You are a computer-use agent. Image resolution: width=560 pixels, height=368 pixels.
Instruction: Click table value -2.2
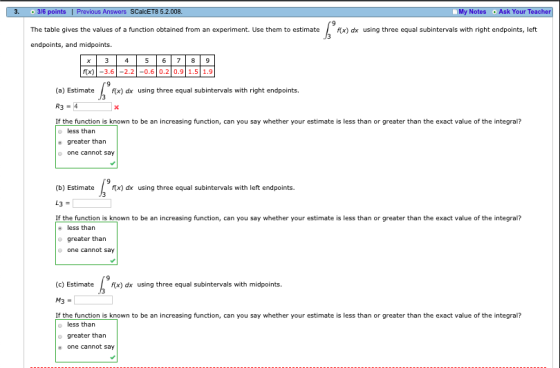[126, 72]
